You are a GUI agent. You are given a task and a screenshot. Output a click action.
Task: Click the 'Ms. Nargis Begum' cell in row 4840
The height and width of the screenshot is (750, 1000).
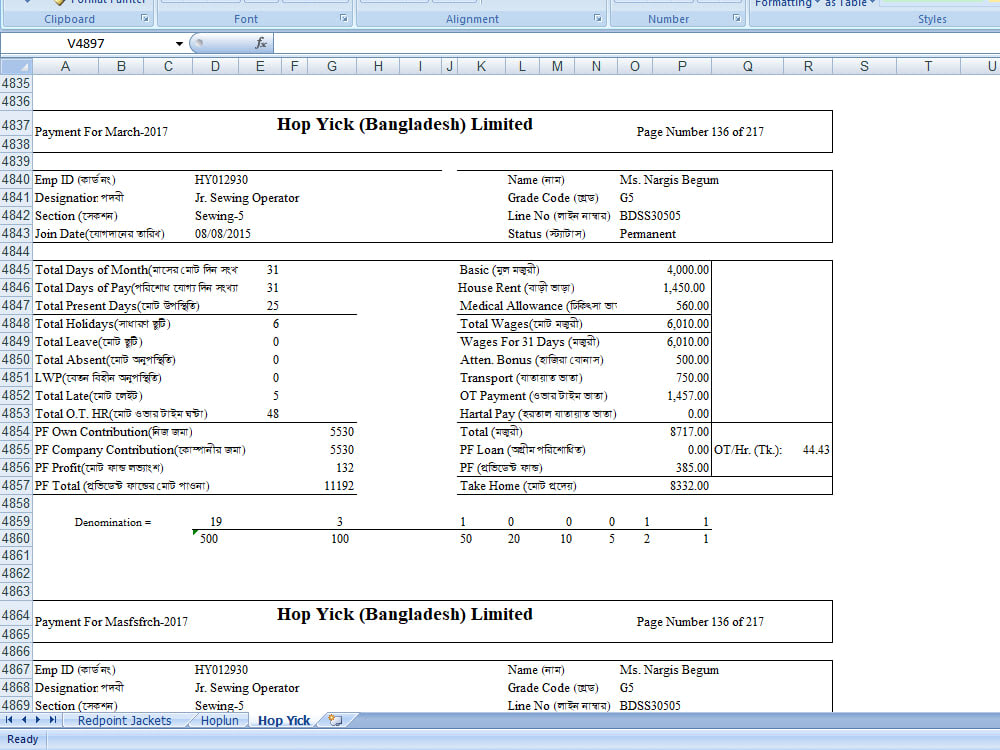tap(669, 180)
